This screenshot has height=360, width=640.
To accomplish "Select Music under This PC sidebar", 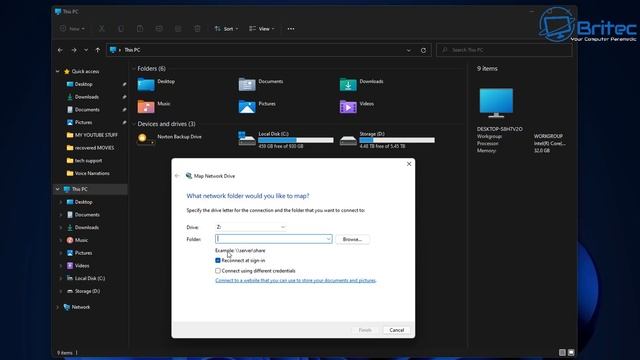I will click(x=81, y=240).
